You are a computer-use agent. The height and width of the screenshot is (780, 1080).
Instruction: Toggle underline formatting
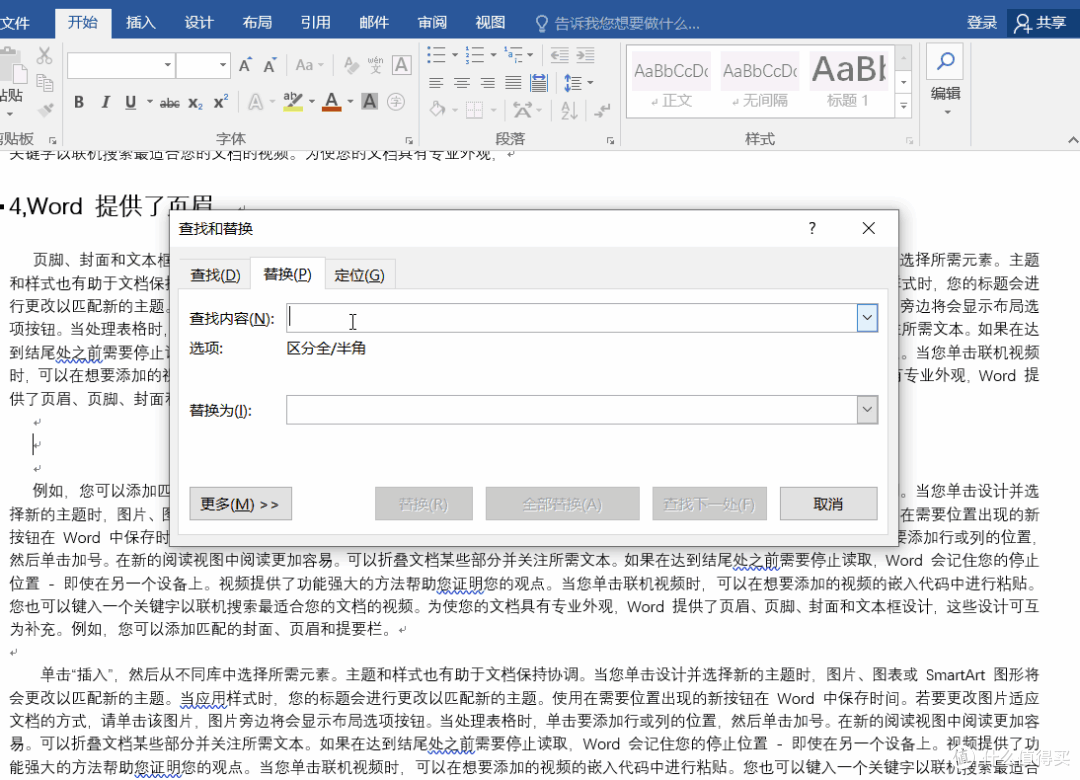tap(130, 102)
